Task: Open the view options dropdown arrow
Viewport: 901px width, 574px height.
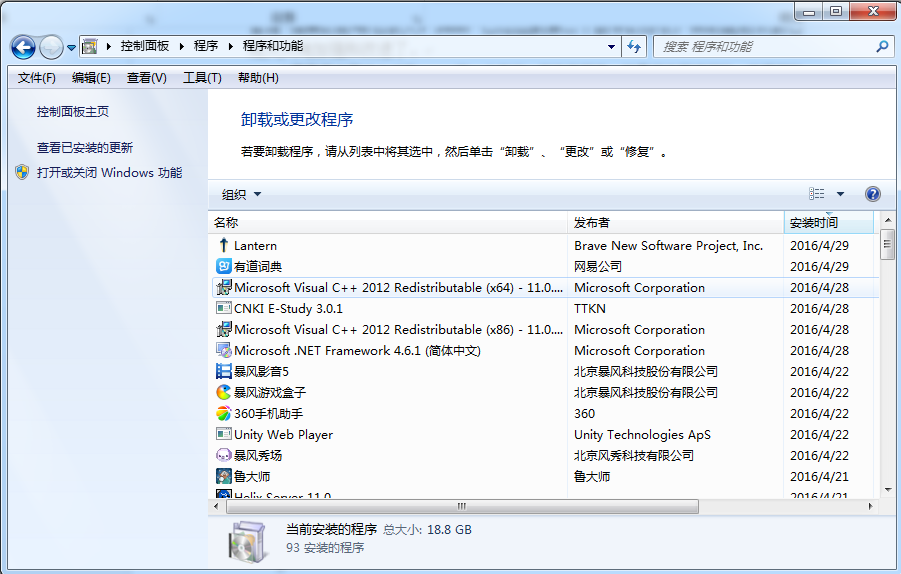Action: click(840, 194)
